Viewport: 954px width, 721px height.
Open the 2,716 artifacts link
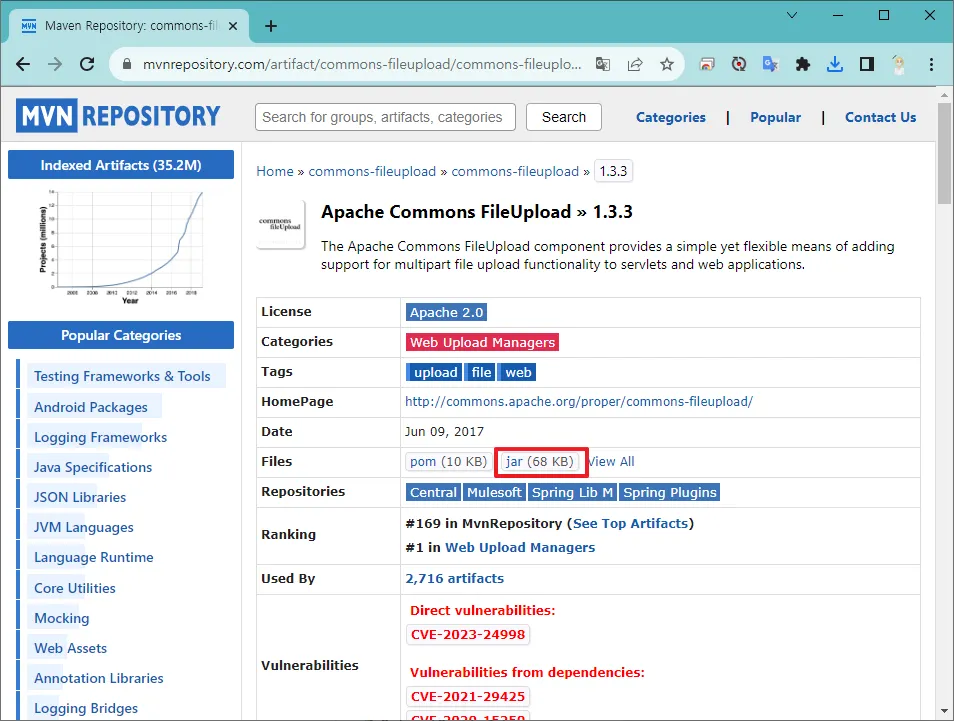[454, 579]
